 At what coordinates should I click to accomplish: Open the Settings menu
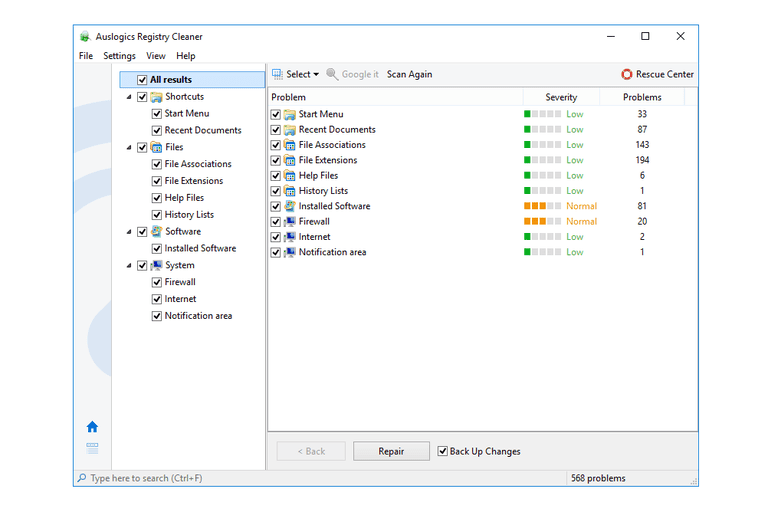pyautogui.click(x=119, y=56)
